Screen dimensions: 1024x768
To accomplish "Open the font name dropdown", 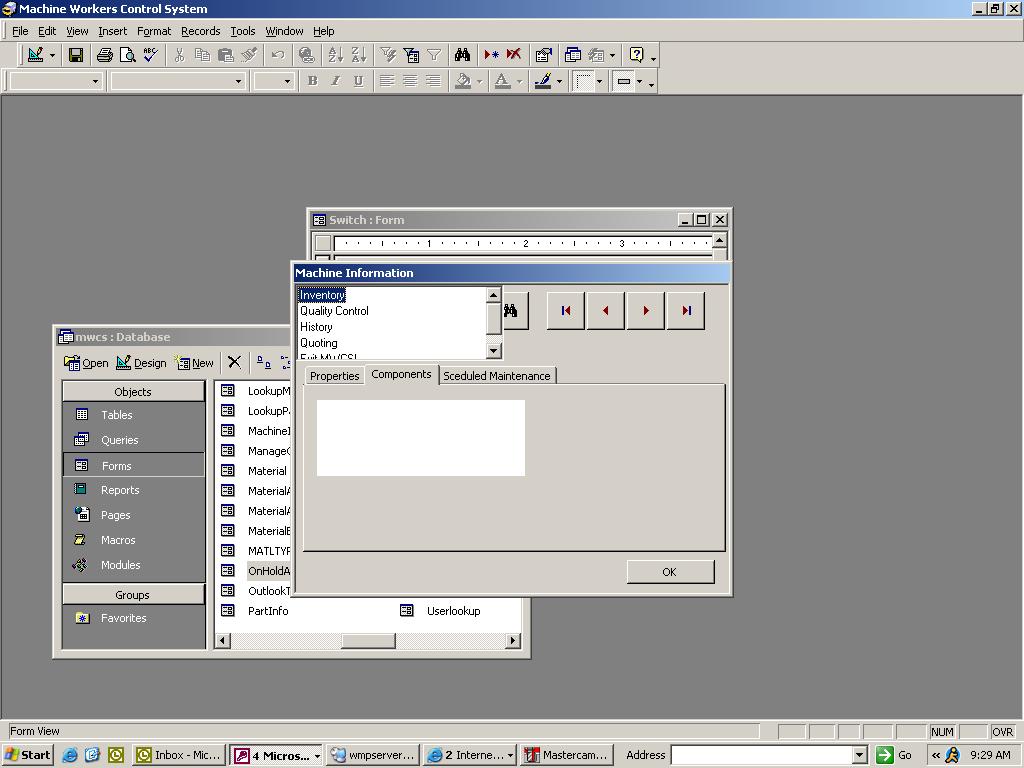I will [x=238, y=81].
